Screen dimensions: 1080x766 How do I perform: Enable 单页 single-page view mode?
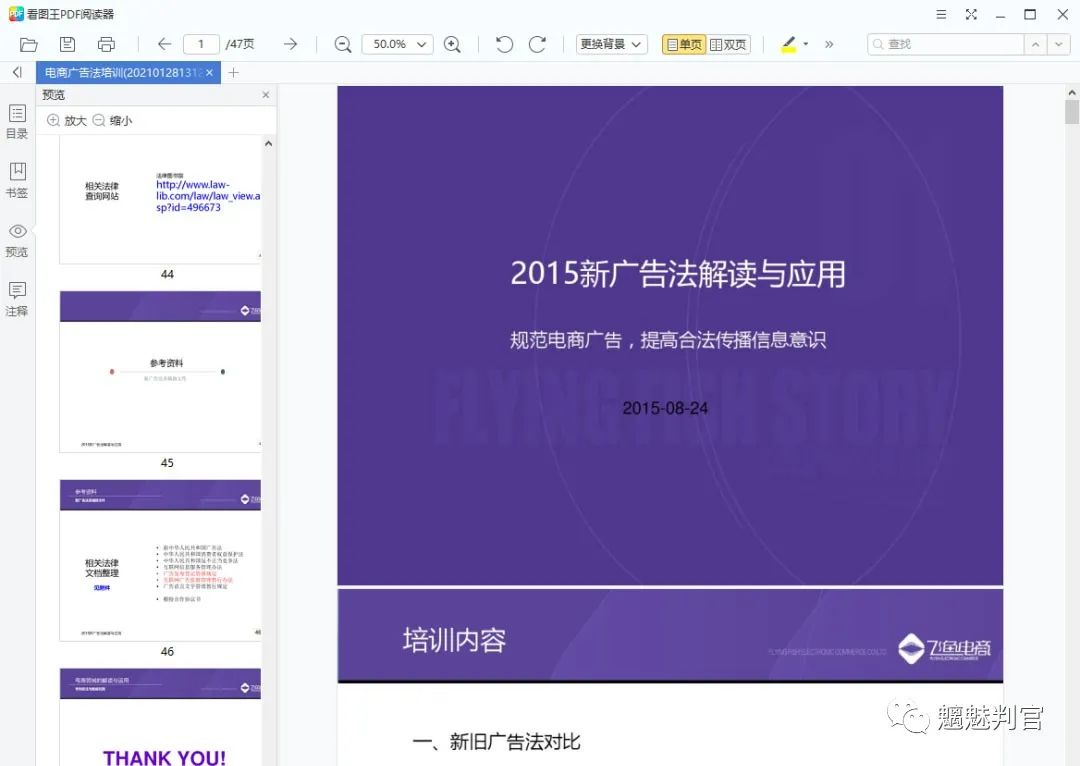tap(682, 43)
